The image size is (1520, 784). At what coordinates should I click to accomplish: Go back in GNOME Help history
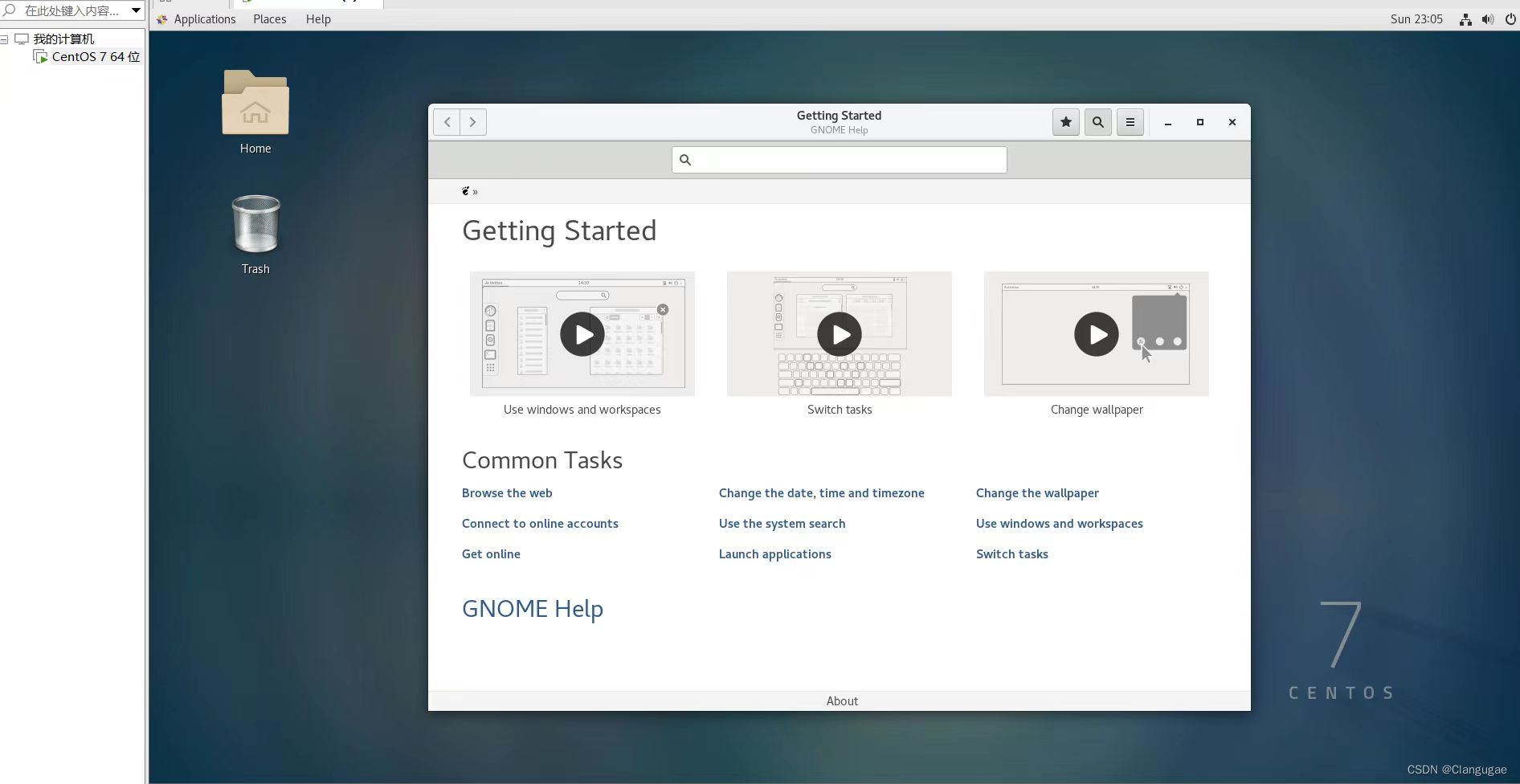pos(447,122)
